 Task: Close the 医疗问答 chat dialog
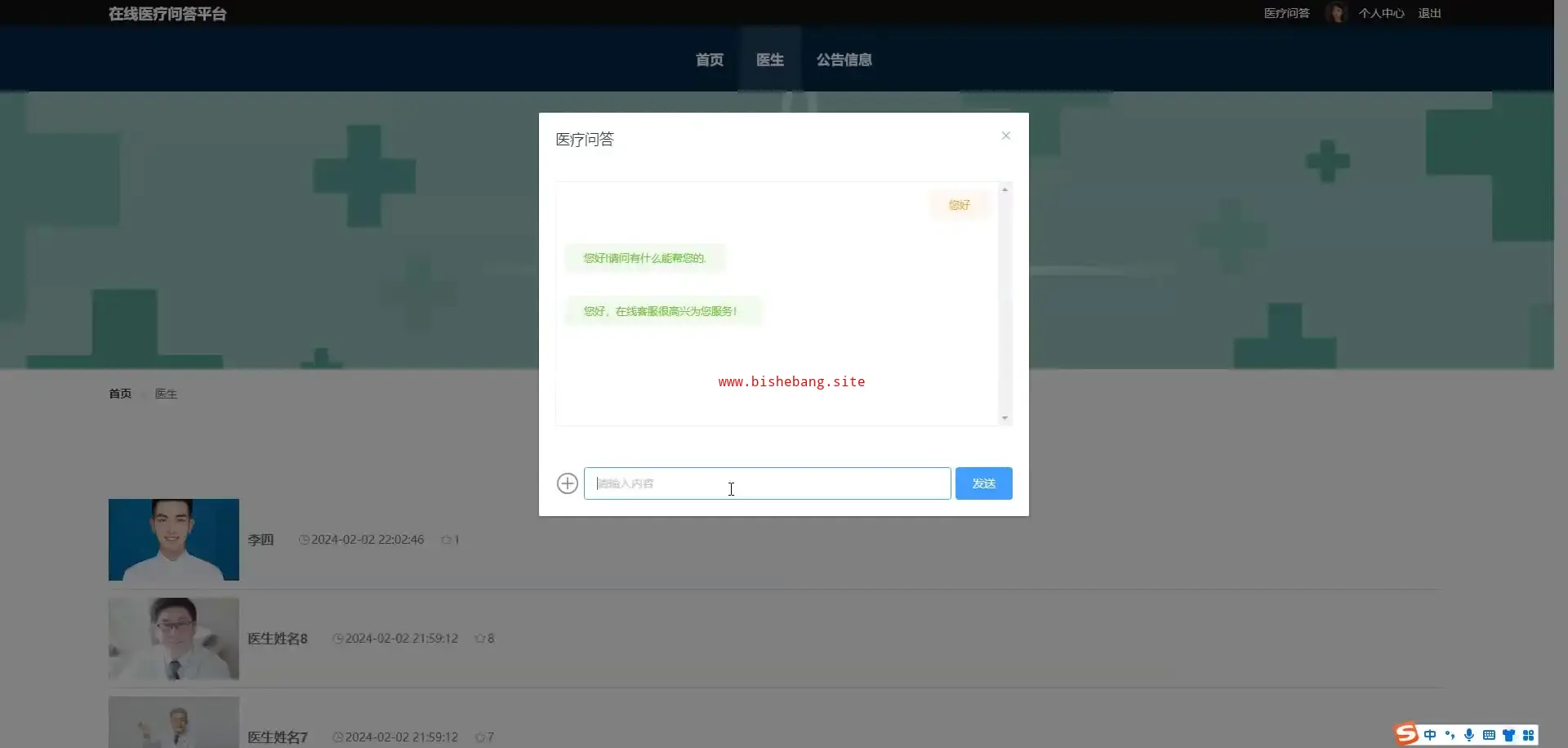(1006, 136)
